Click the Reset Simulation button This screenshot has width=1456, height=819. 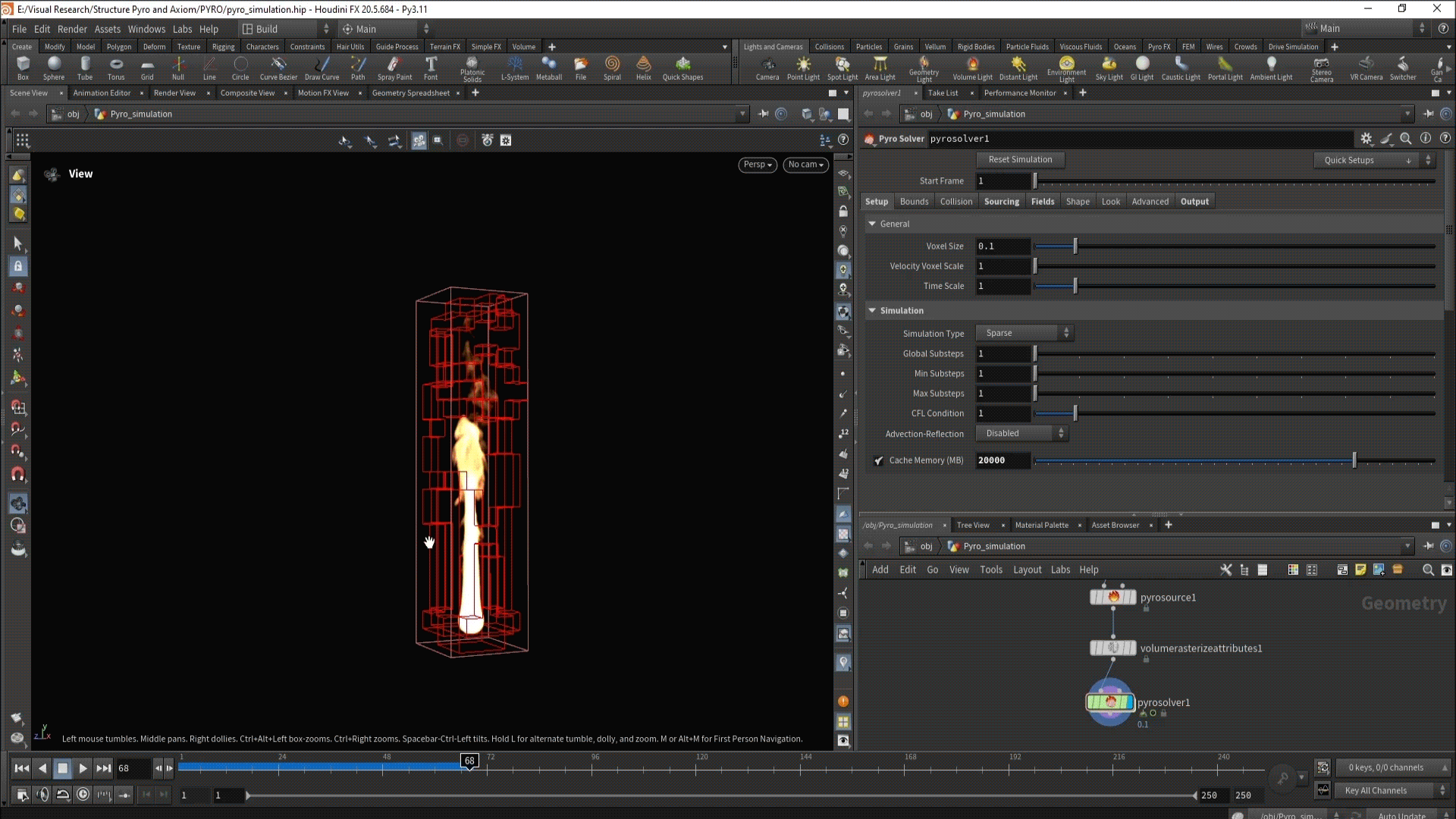tap(1020, 160)
